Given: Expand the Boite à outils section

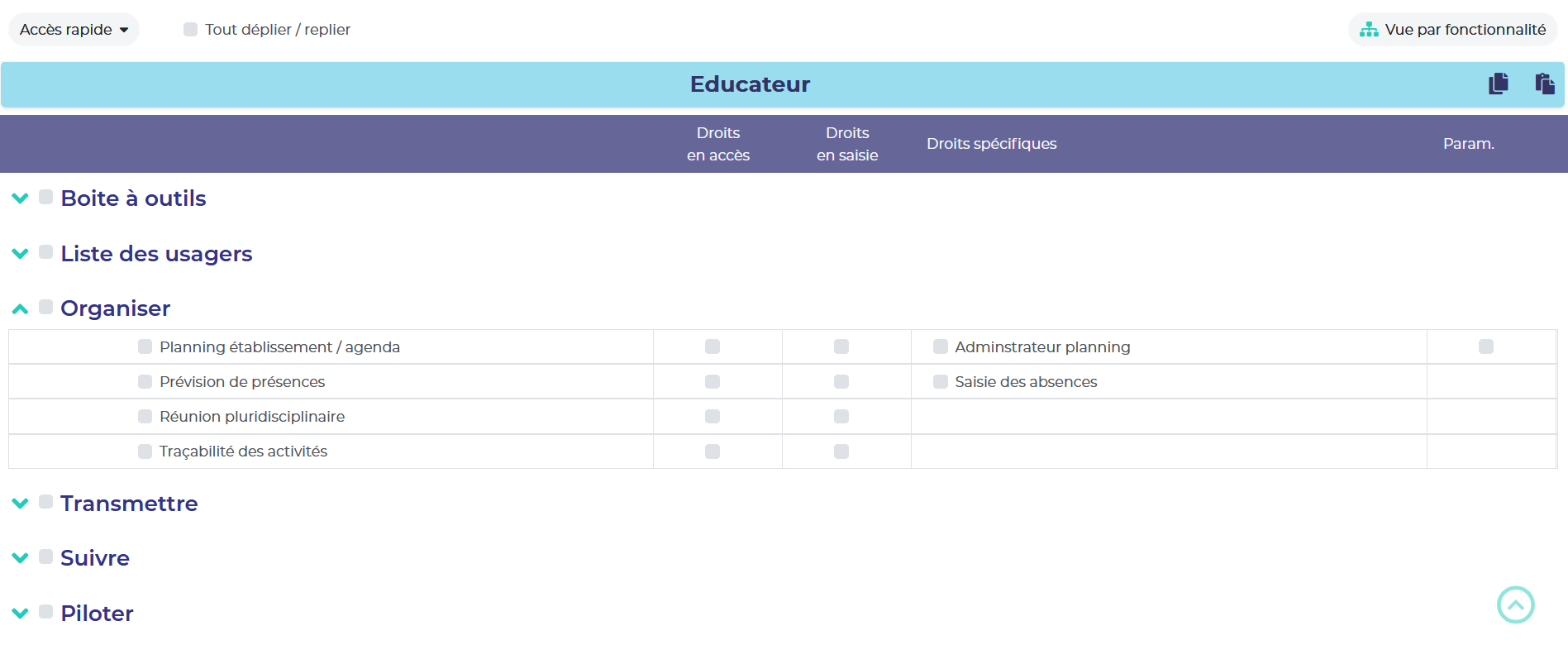Looking at the screenshot, I should pos(21,198).
